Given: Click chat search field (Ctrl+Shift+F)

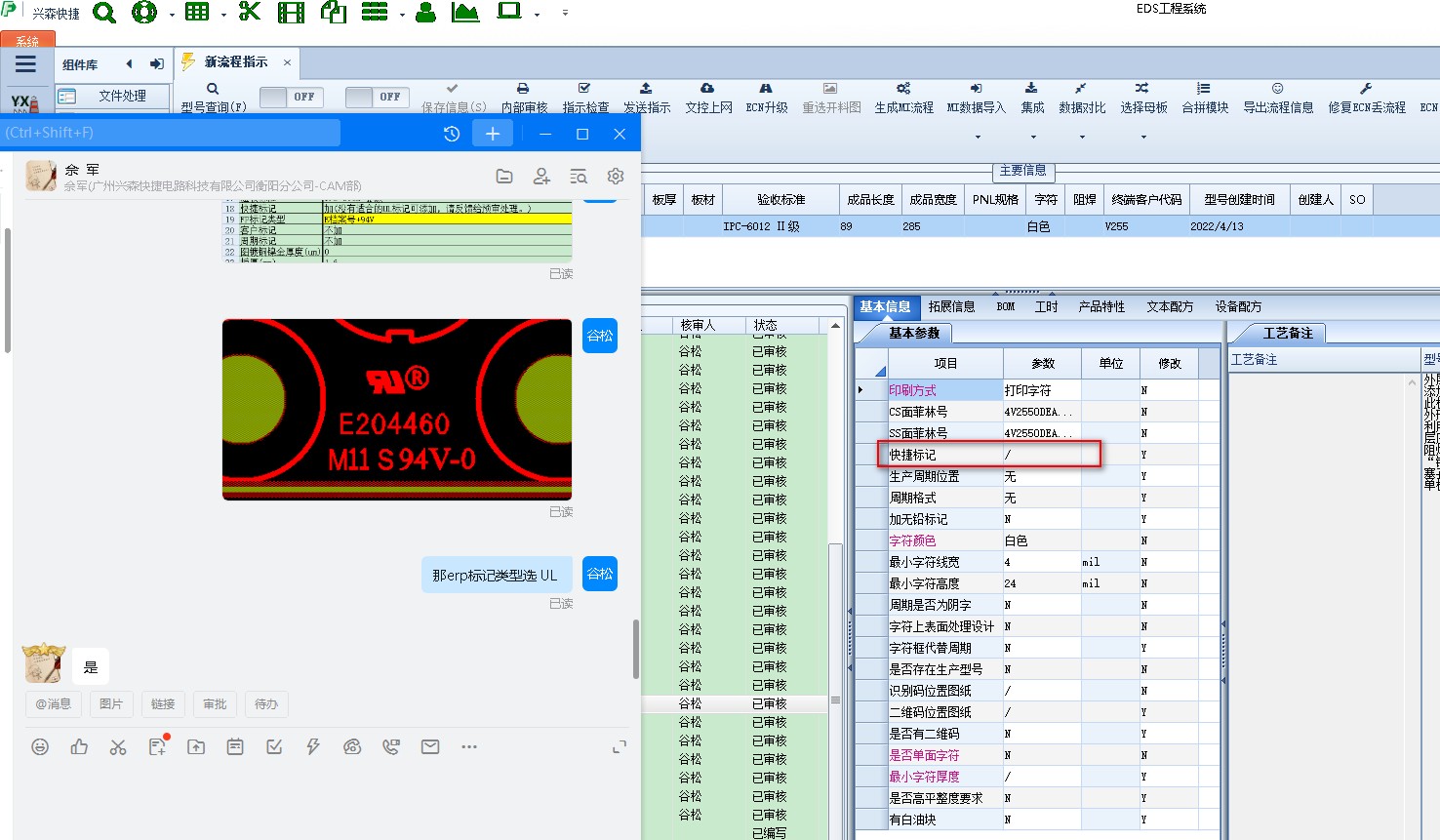Looking at the screenshot, I should click(171, 133).
